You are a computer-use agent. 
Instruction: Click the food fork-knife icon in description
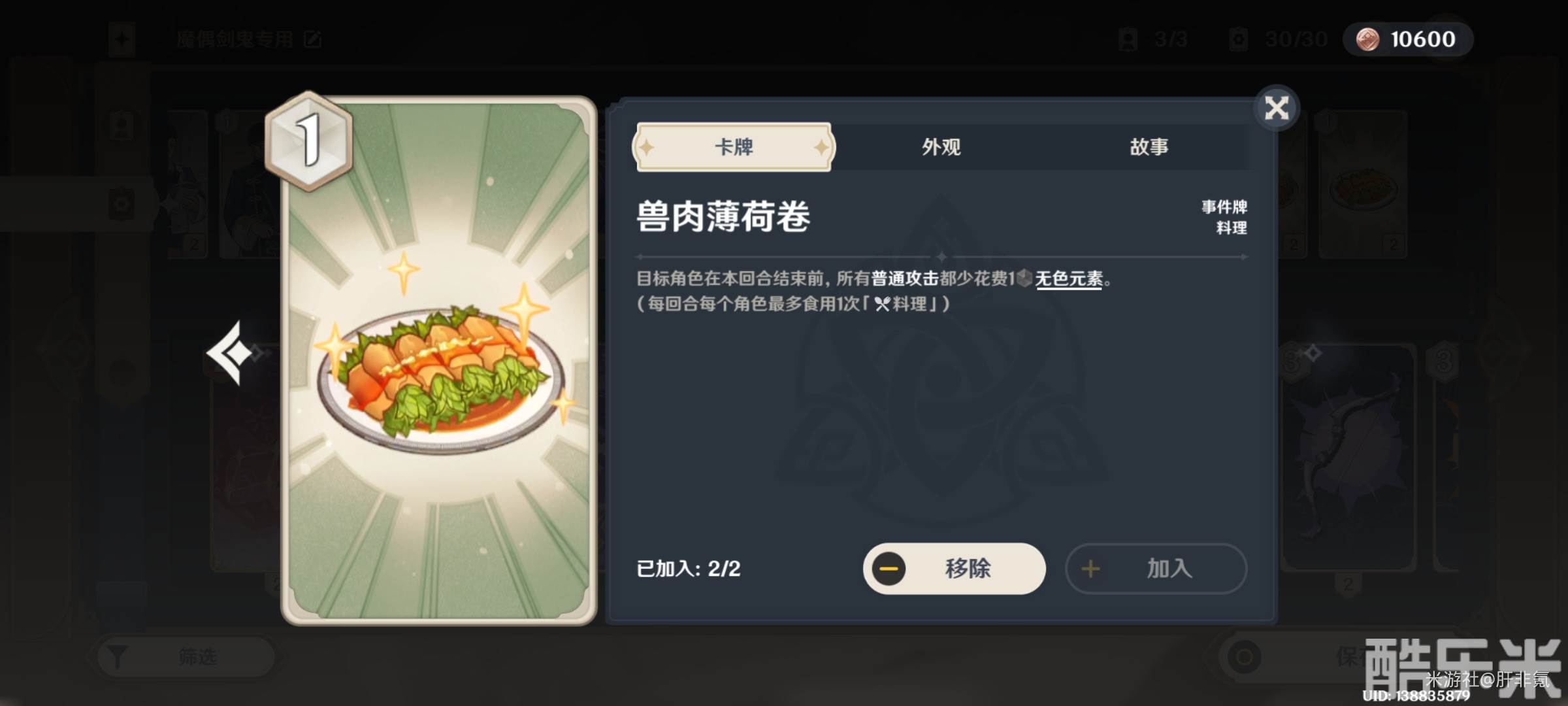pyautogui.click(x=883, y=304)
